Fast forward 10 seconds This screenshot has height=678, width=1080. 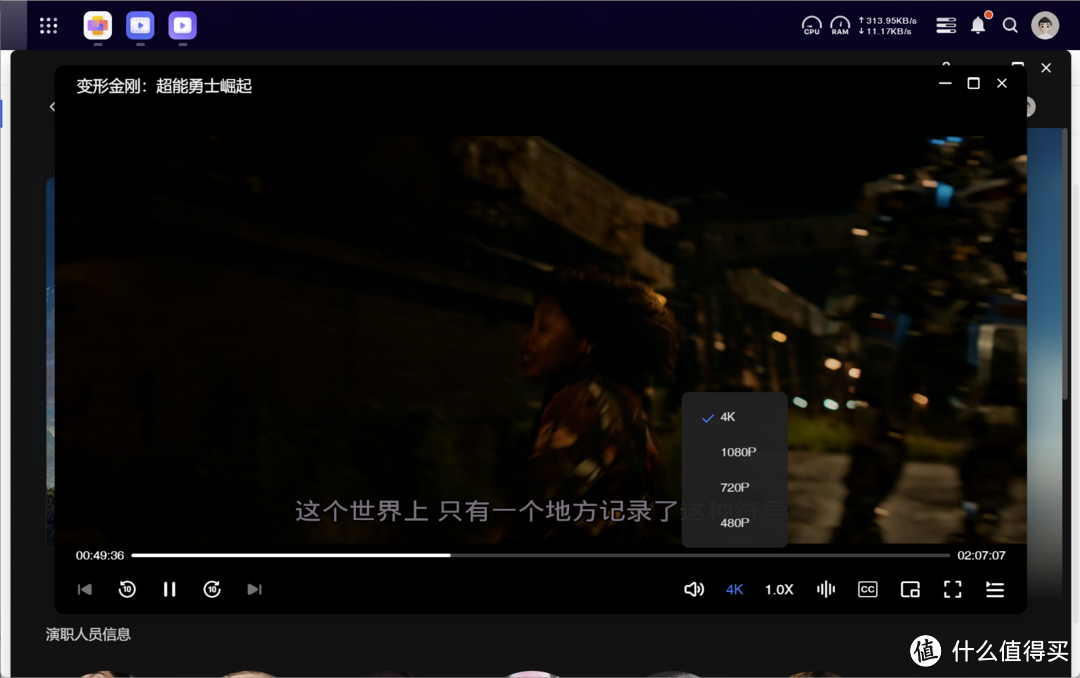click(x=212, y=589)
